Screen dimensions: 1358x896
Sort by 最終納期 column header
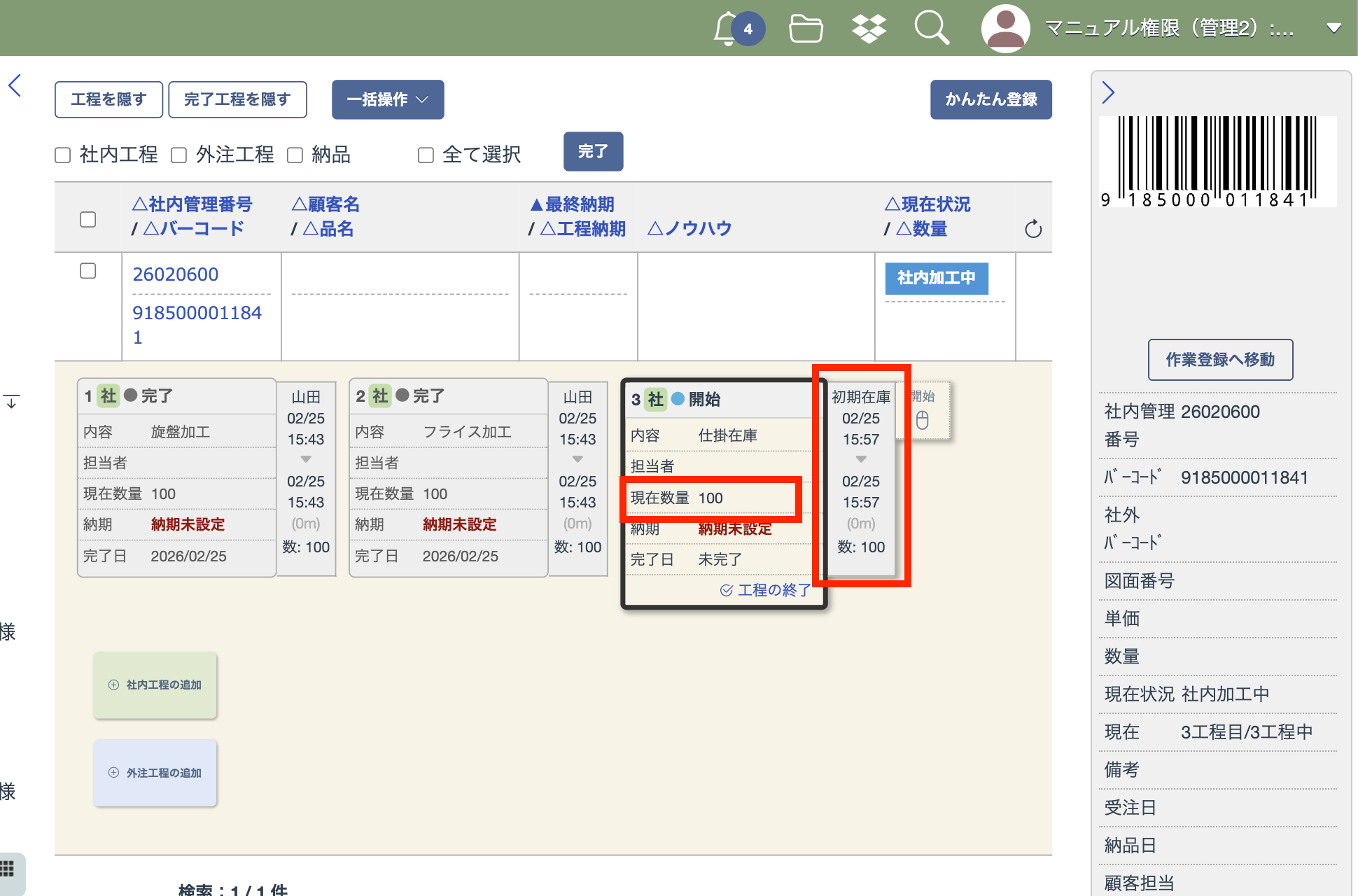coord(572,204)
